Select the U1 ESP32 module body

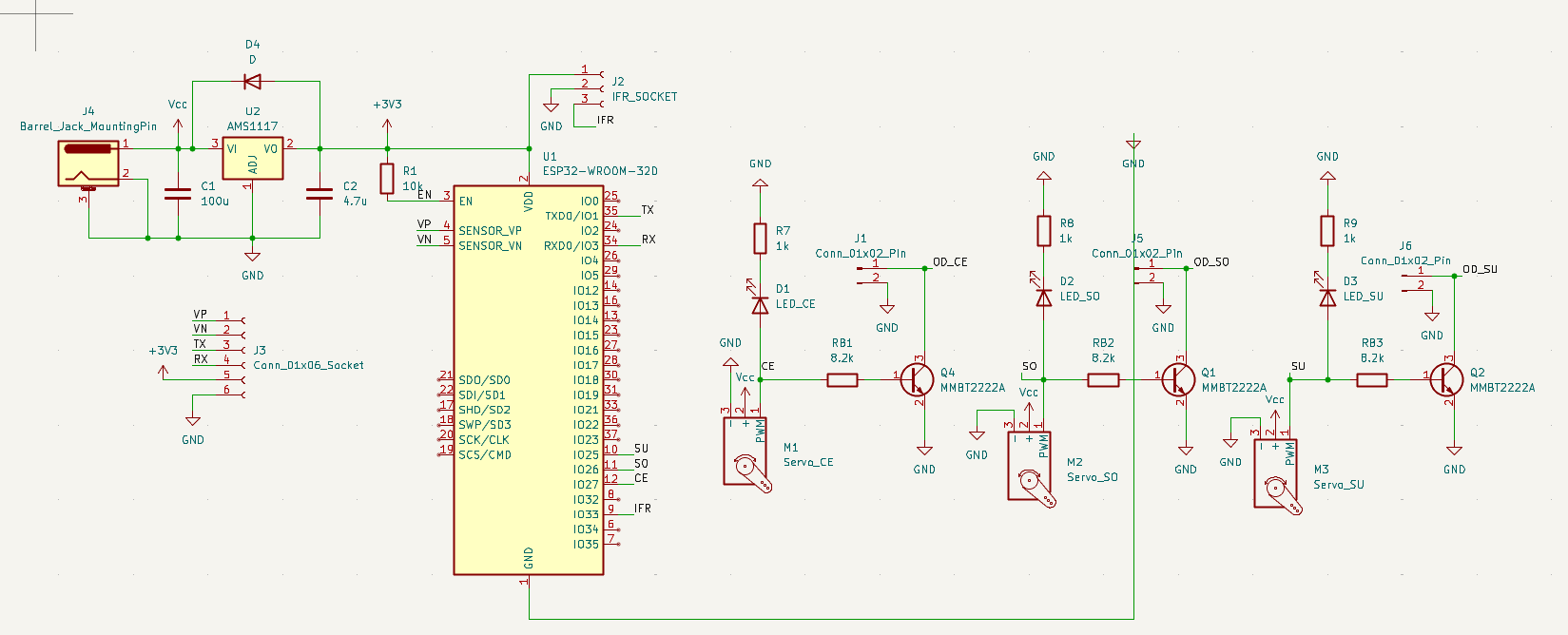click(x=529, y=380)
